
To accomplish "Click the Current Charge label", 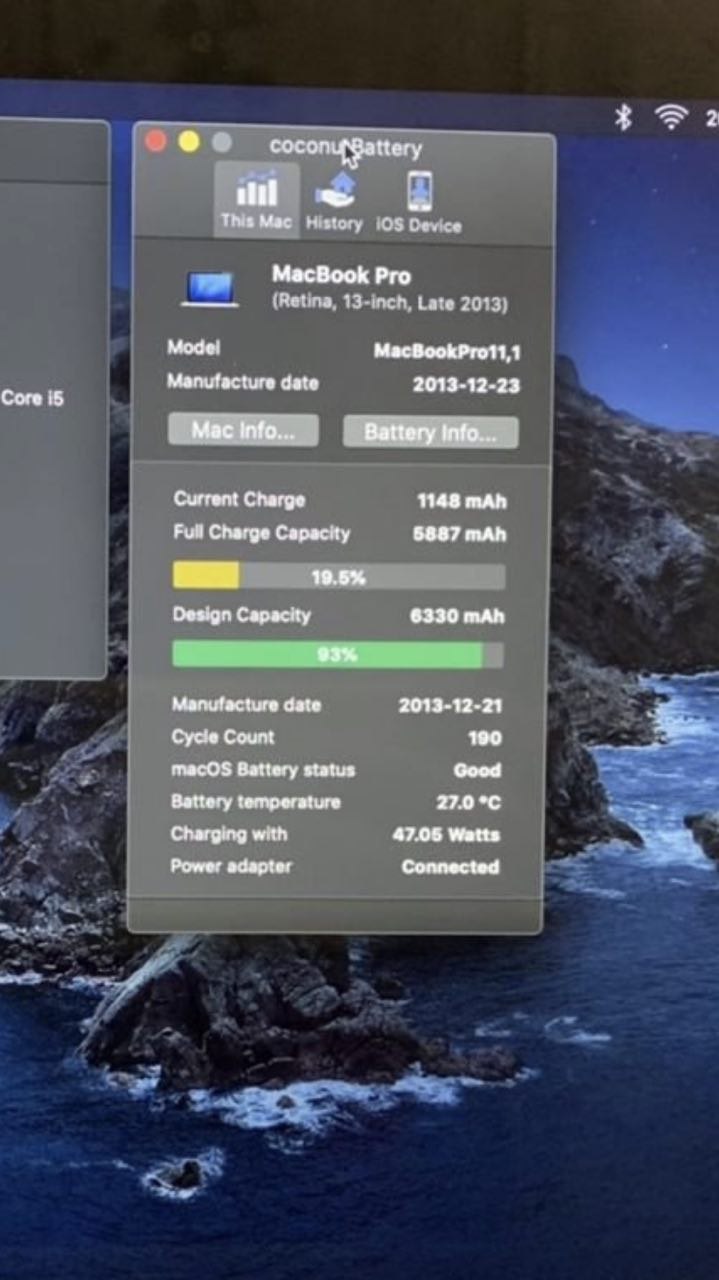I will pyautogui.click(x=239, y=499).
